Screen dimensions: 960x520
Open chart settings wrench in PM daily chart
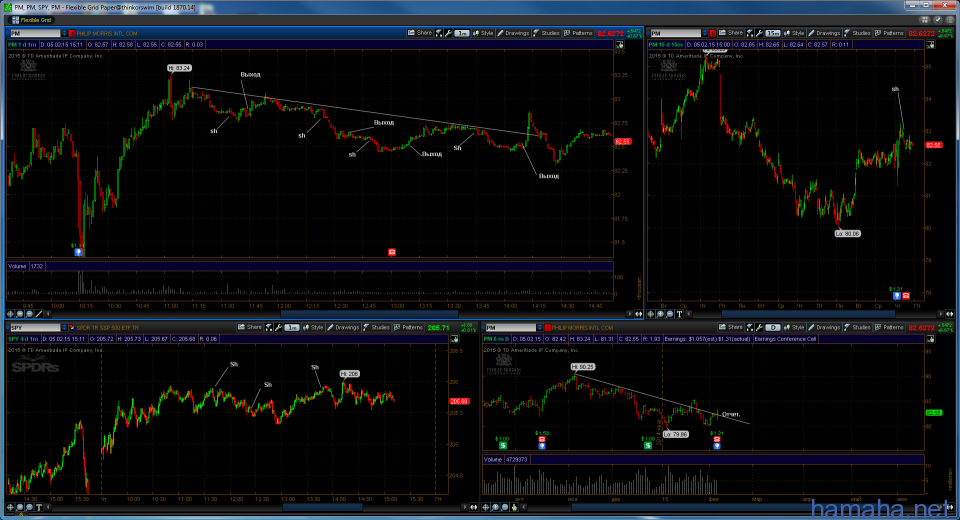[x=759, y=328]
